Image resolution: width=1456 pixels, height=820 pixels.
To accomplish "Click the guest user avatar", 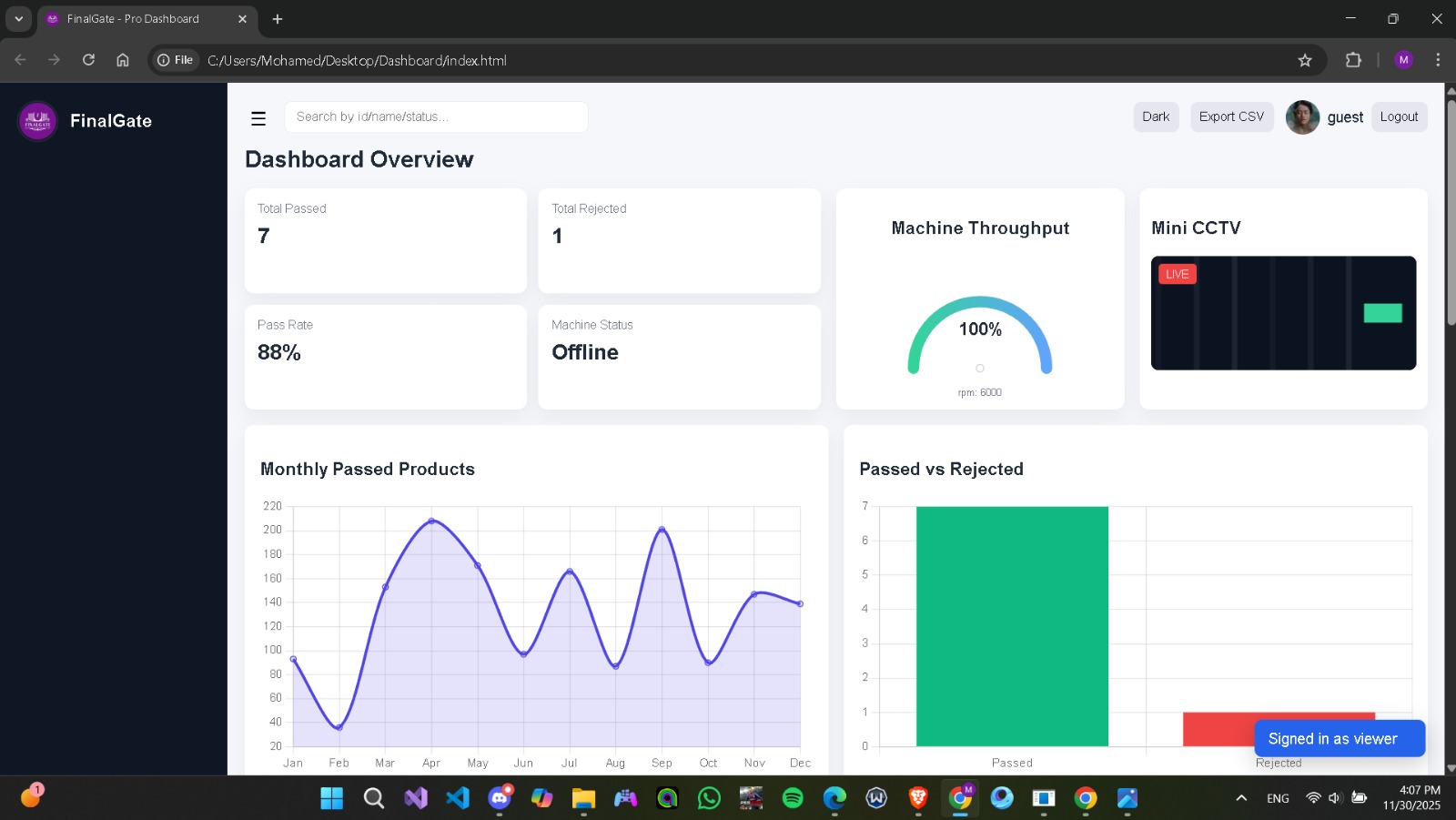I will coord(1302,117).
